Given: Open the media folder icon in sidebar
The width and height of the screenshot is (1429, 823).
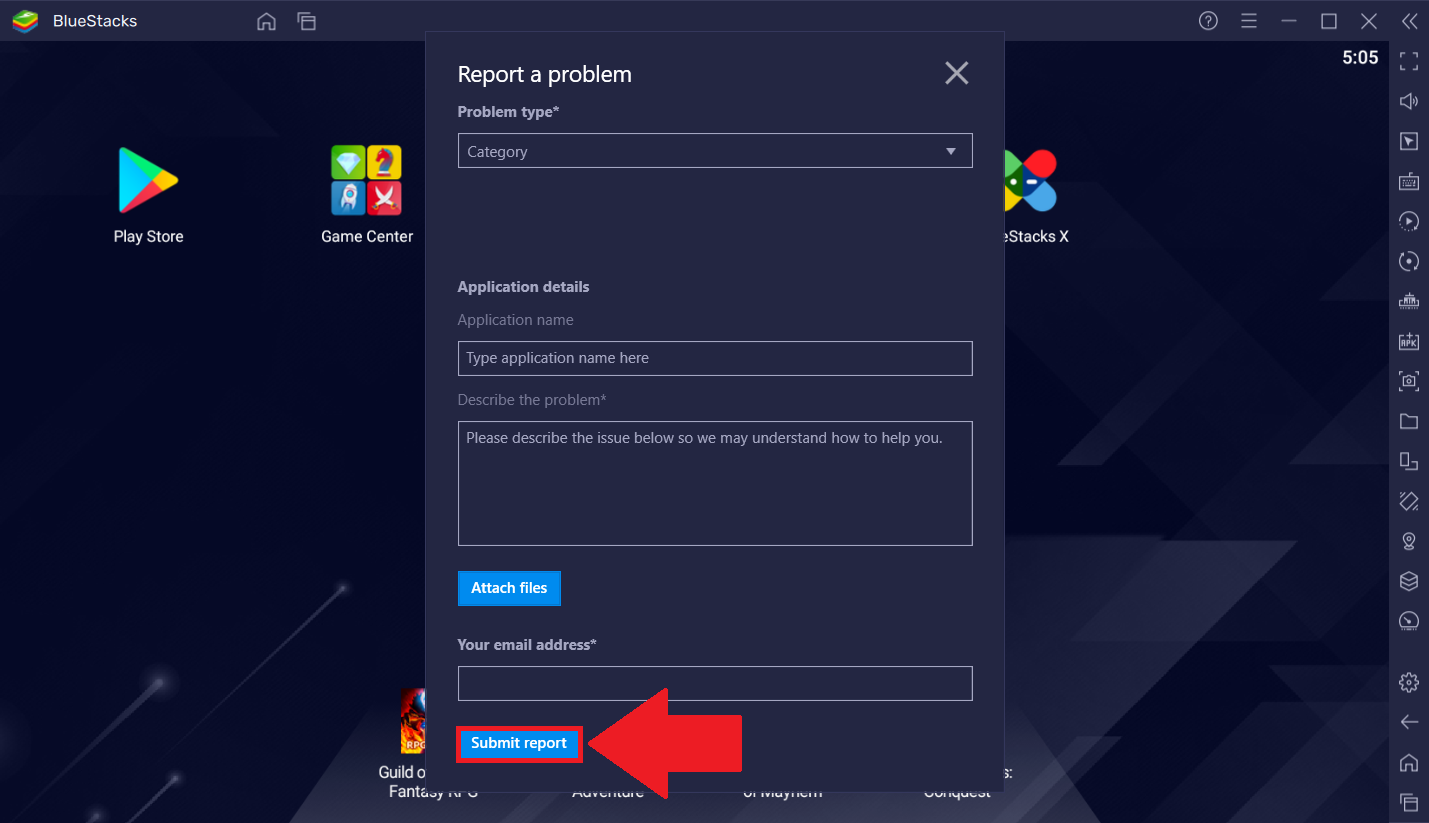Looking at the screenshot, I should [1409, 421].
